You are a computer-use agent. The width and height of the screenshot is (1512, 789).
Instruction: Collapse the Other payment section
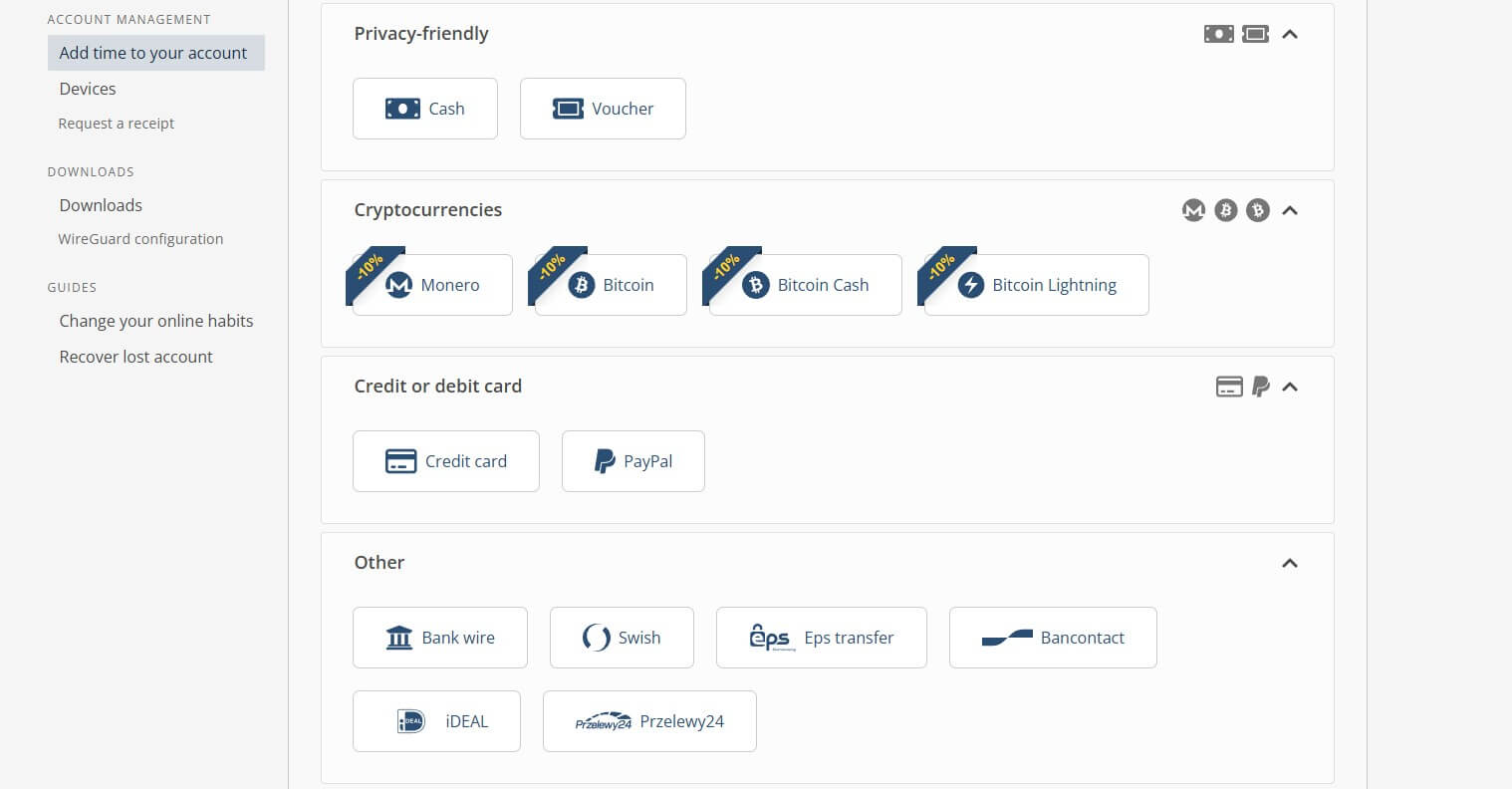coord(1290,563)
